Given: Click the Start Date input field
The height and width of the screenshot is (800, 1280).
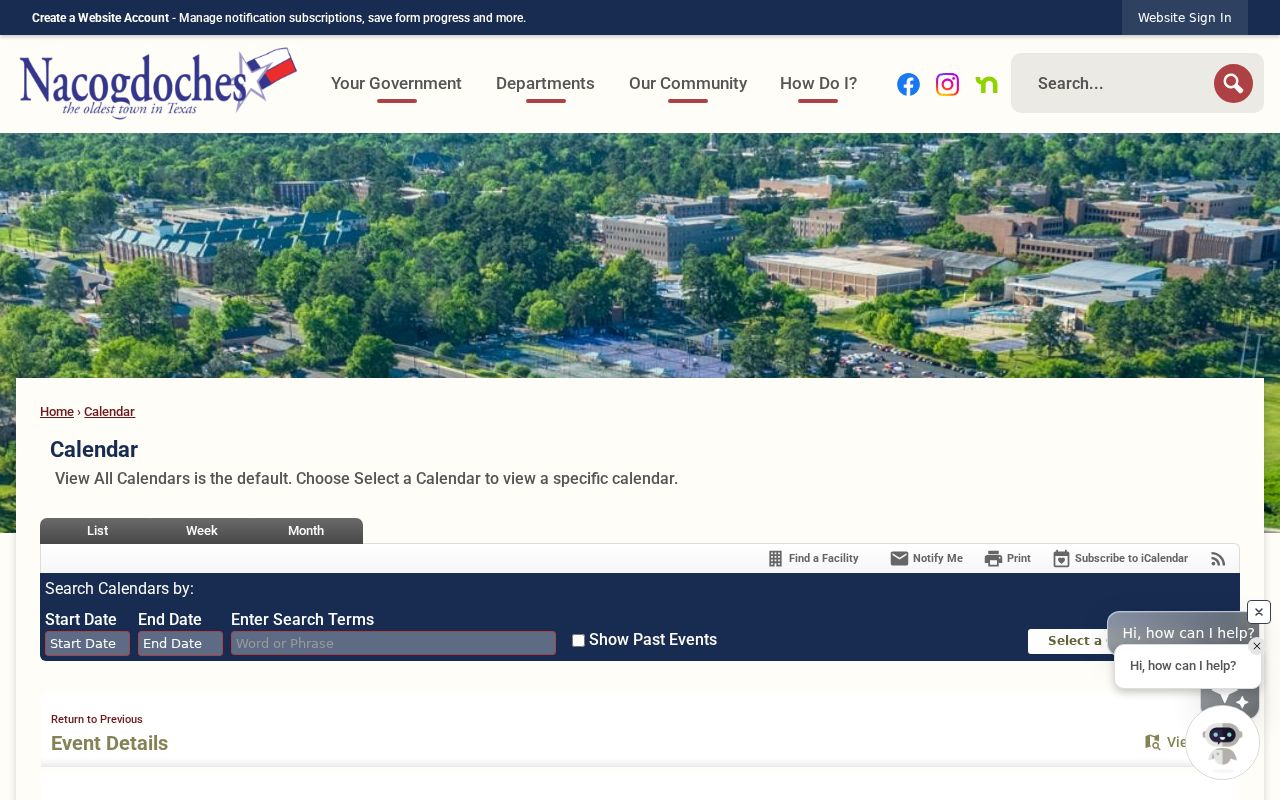Looking at the screenshot, I should (87, 643).
